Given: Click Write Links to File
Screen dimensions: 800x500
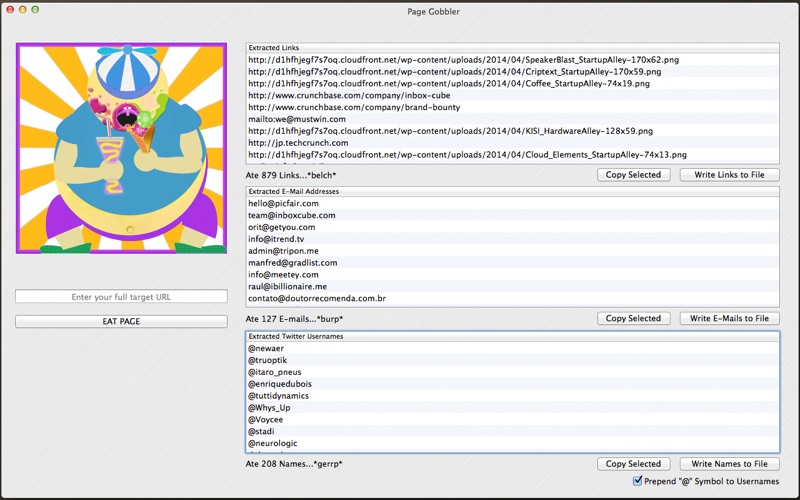Looking at the screenshot, I should (x=729, y=174).
